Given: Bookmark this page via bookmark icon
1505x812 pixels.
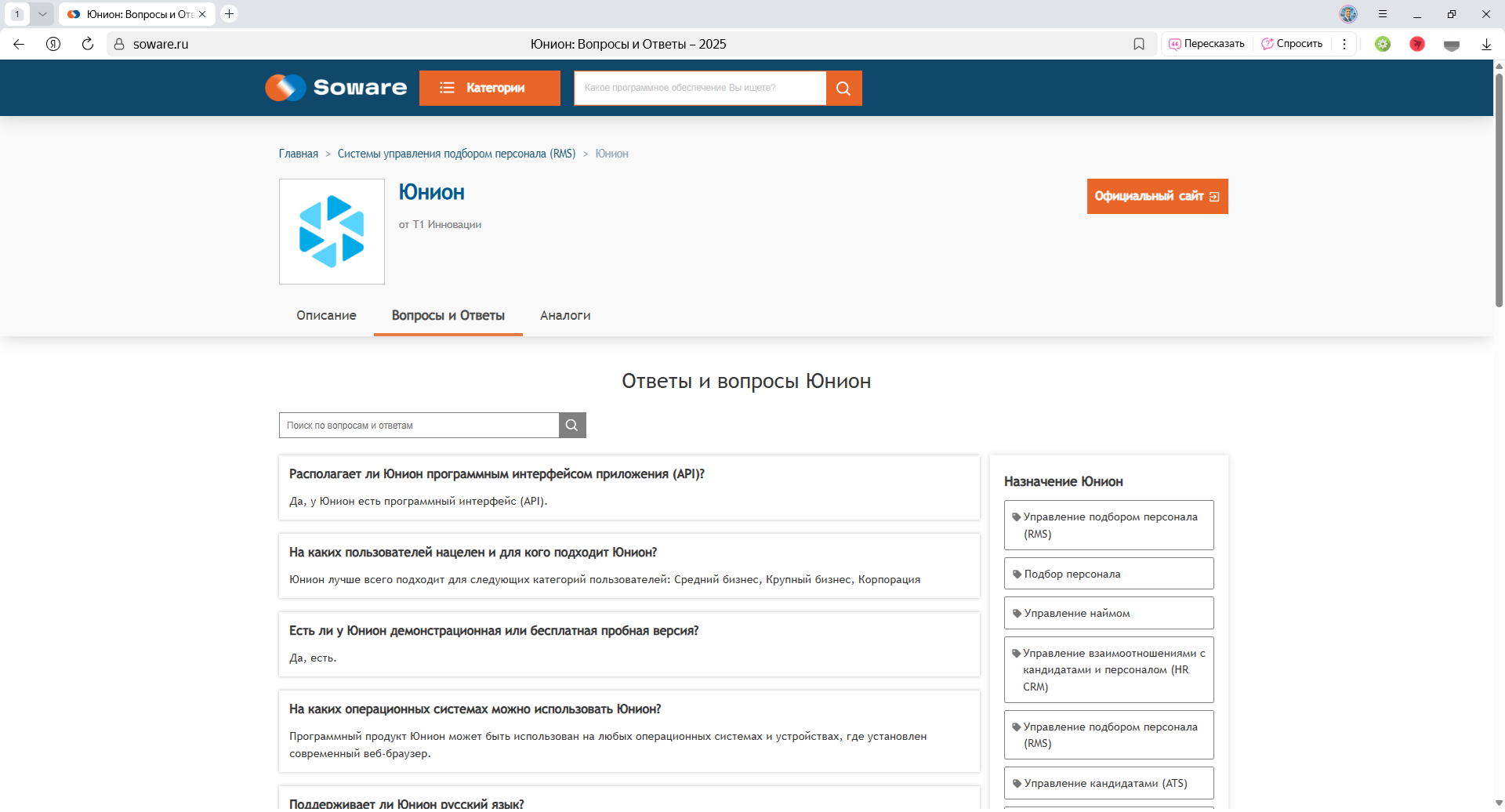Looking at the screenshot, I should [1139, 44].
